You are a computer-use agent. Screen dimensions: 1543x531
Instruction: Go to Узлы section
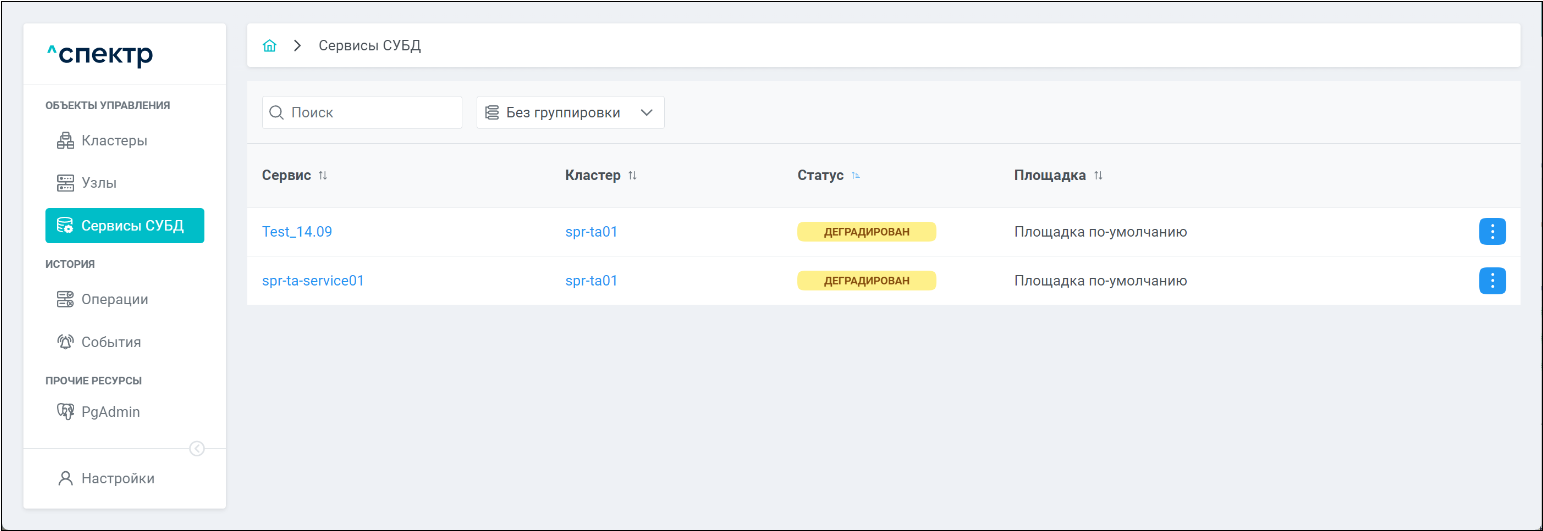[x=98, y=183]
